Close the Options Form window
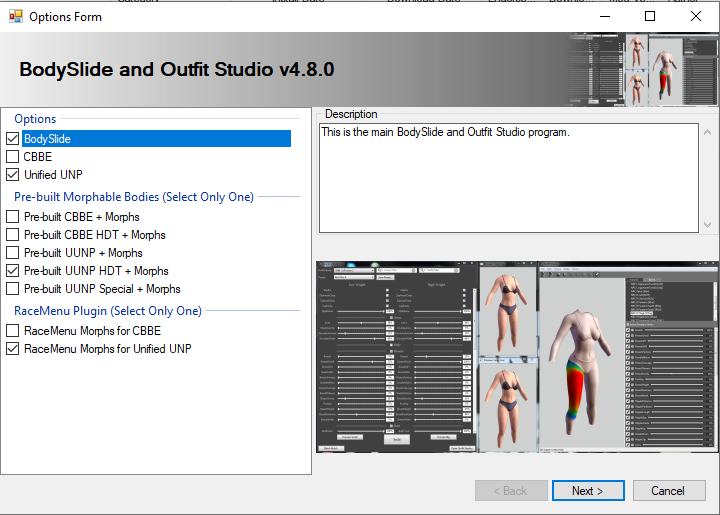The width and height of the screenshot is (720, 515). click(696, 17)
